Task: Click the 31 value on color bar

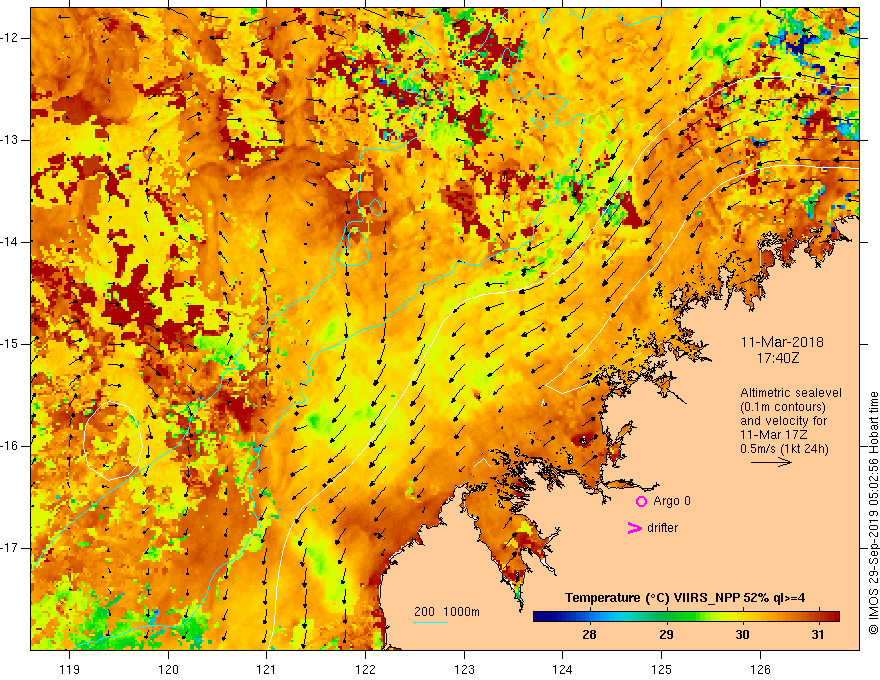Action: (818, 635)
